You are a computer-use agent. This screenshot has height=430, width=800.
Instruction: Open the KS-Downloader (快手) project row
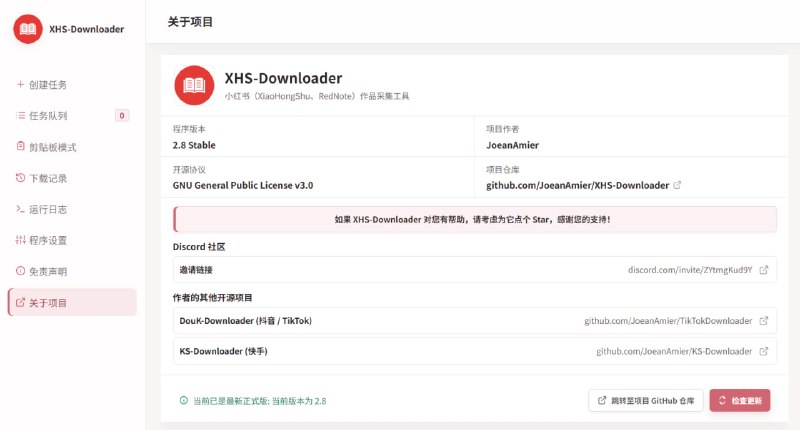pyautogui.click(x=474, y=351)
